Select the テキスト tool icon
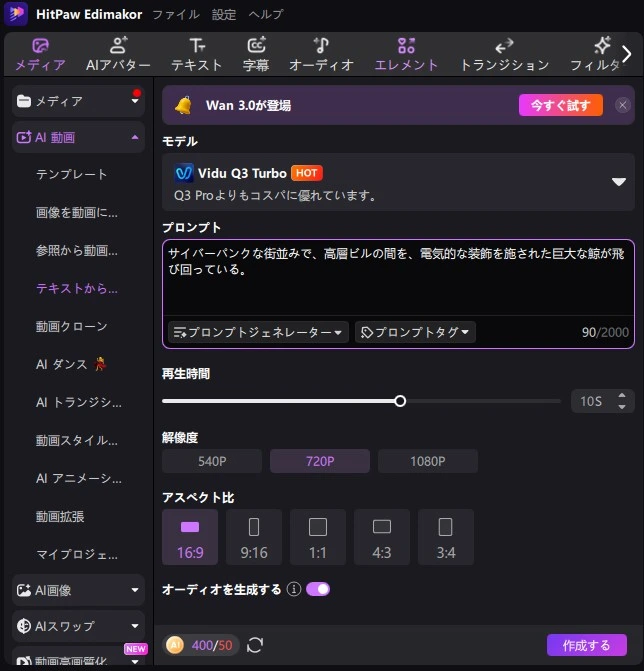 [197, 45]
